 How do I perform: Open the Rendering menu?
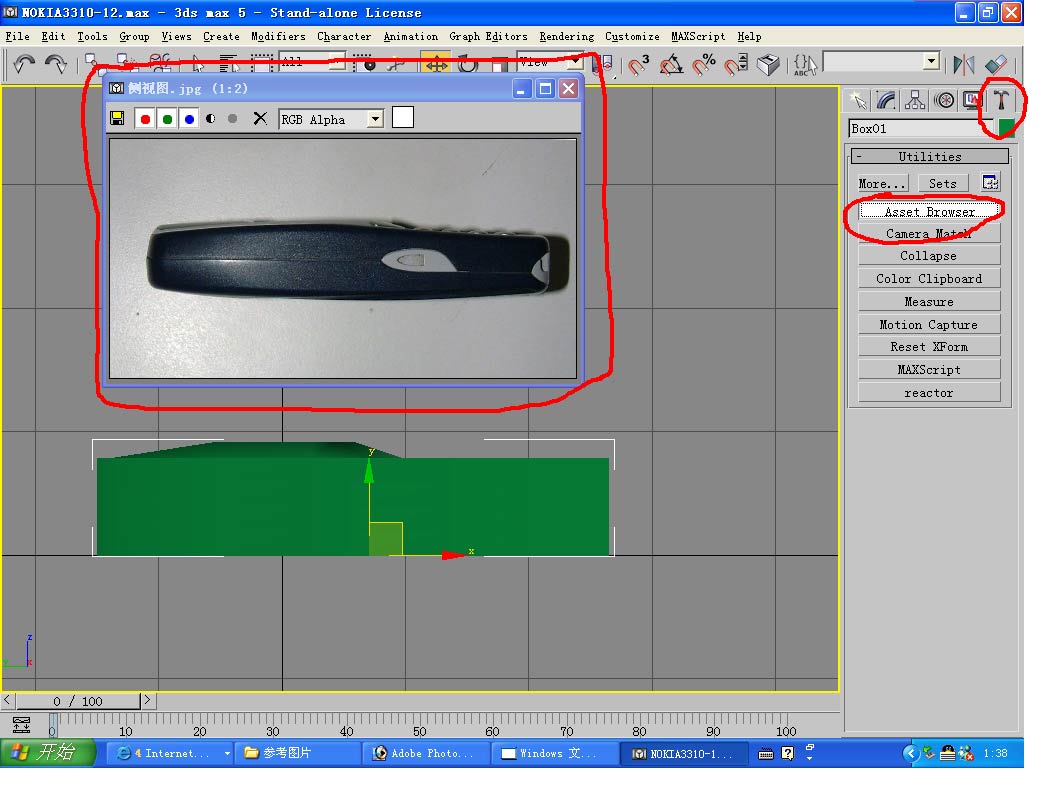566,36
